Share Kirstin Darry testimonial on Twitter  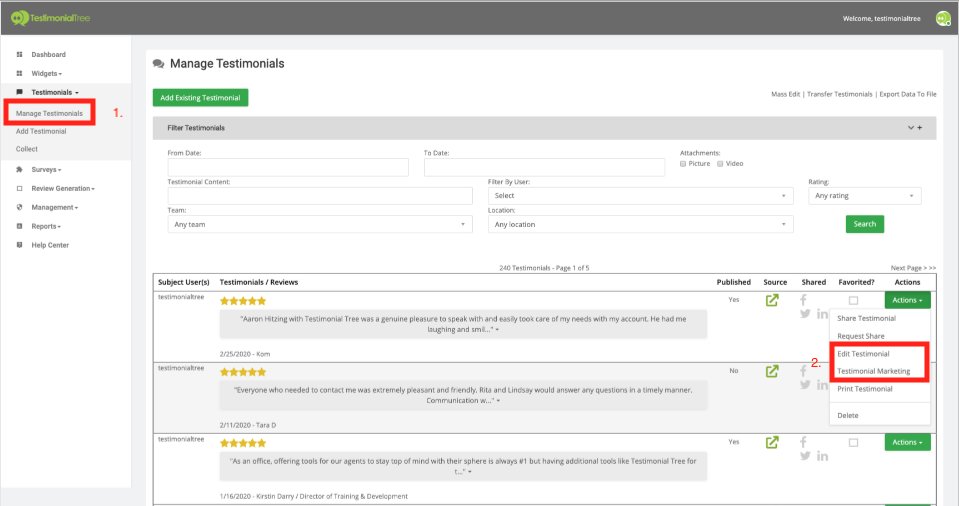click(x=805, y=456)
